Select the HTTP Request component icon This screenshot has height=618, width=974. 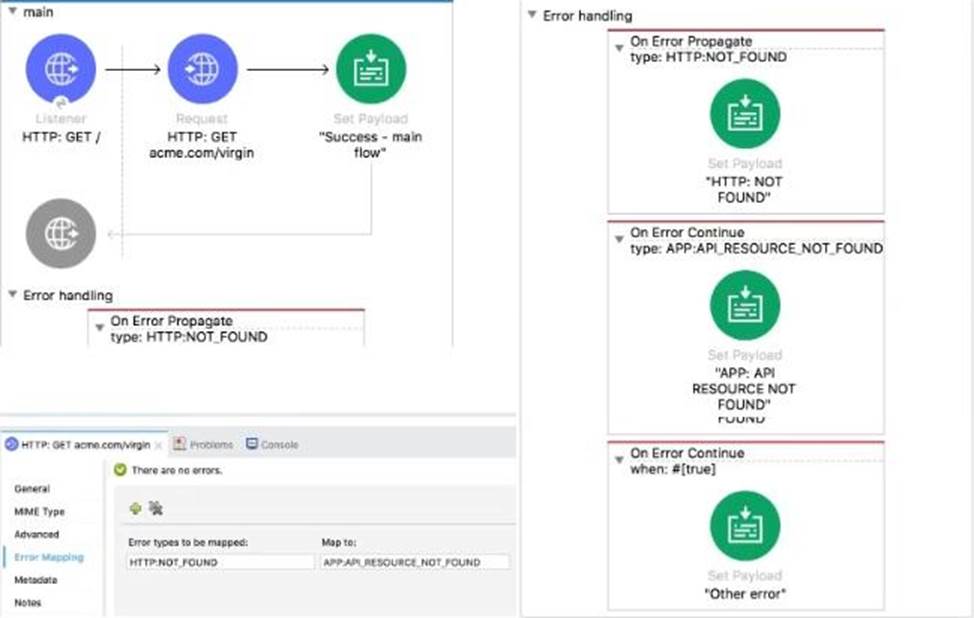pos(203,69)
